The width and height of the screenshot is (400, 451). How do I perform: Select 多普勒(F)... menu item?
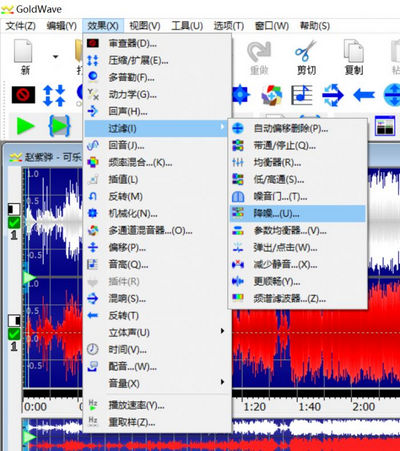click(157, 77)
